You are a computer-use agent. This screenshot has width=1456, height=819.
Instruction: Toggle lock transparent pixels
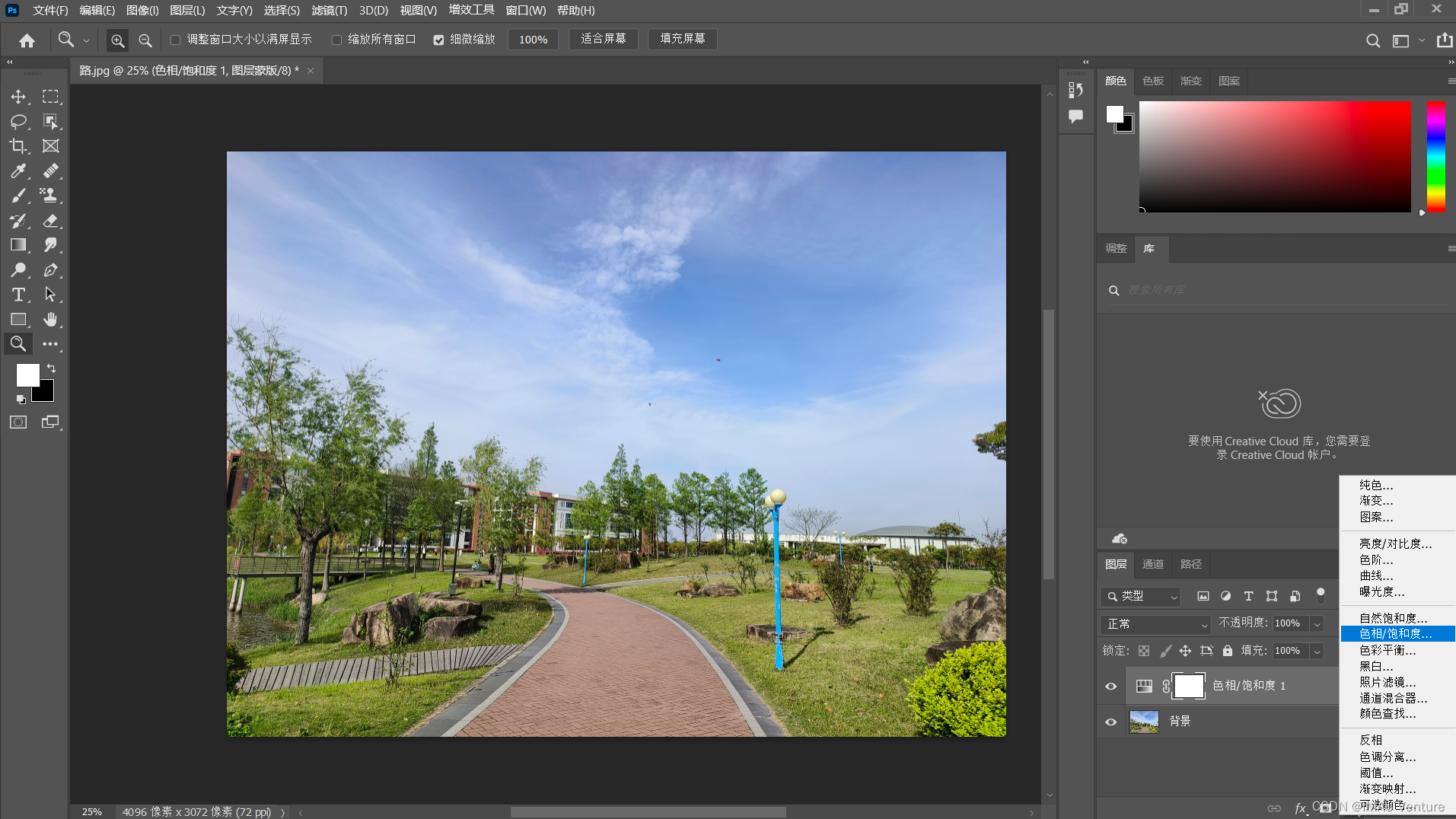(x=1144, y=651)
